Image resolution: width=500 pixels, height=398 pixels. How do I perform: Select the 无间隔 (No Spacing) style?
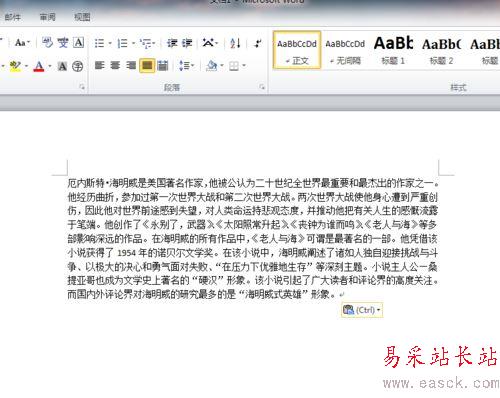point(345,50)
